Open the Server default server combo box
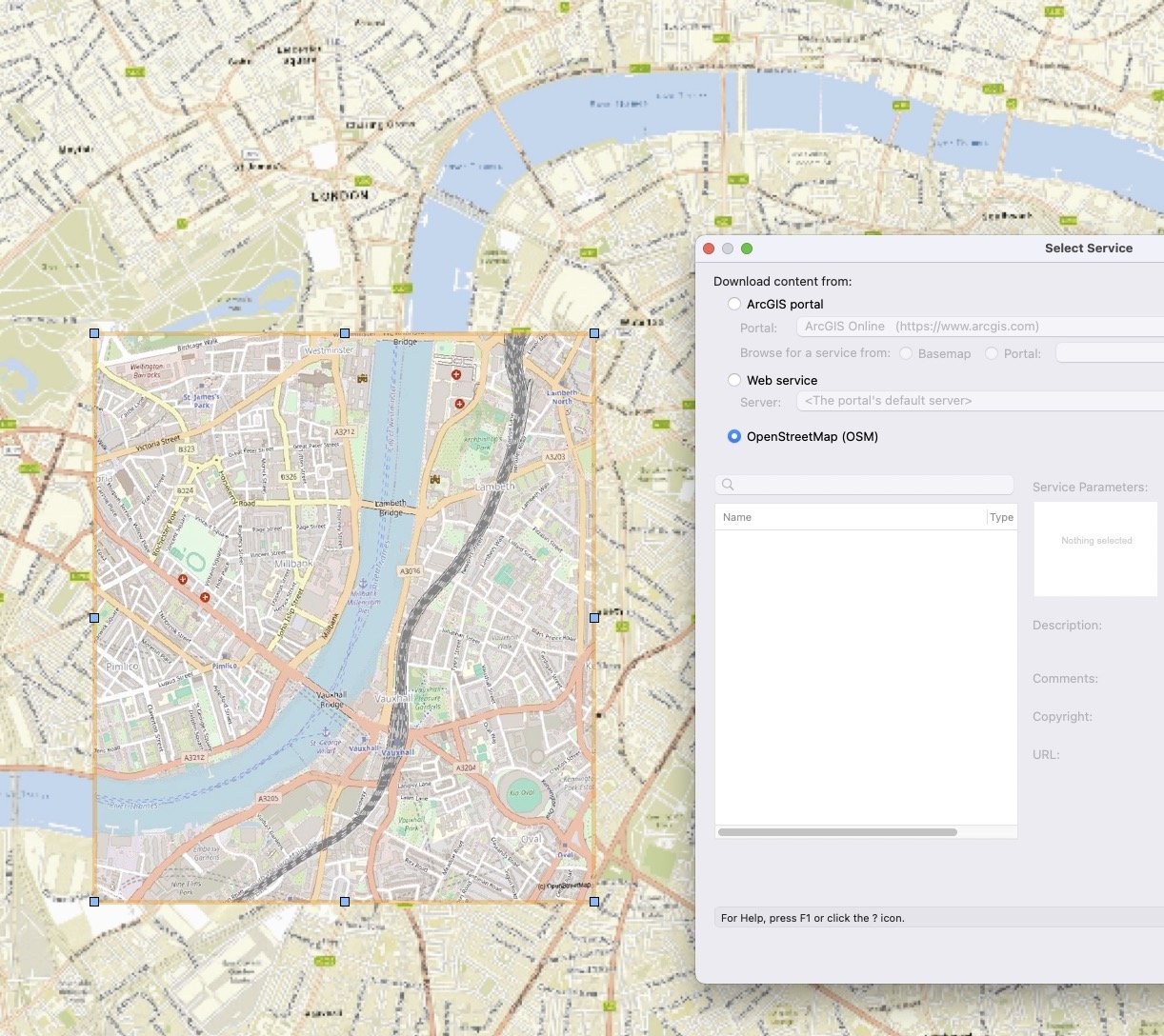Image resolution: width=1164 pixels, height=1036 pixels. tap(979, 401)
